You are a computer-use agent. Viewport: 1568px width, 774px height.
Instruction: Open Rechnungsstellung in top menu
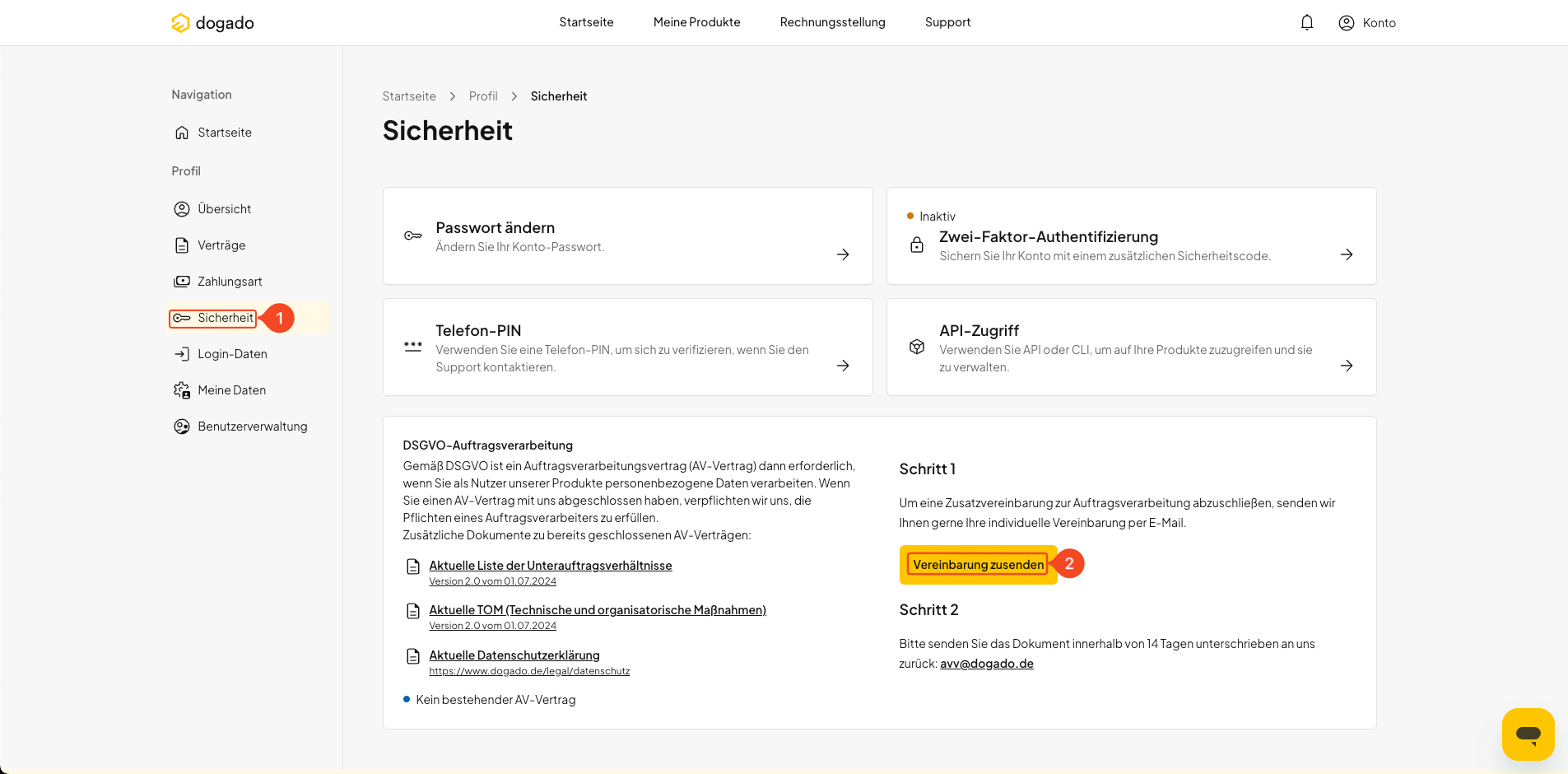[833, 22]
